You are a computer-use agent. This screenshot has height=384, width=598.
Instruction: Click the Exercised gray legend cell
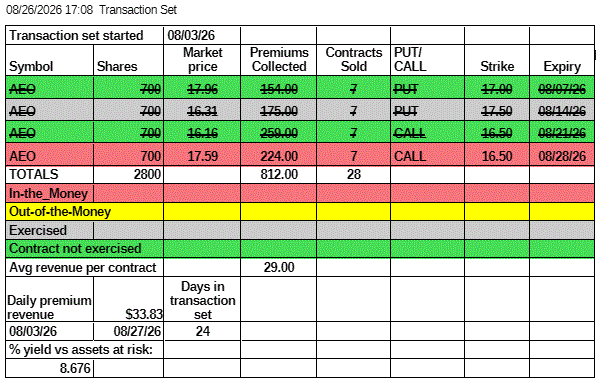click(49, 230)
